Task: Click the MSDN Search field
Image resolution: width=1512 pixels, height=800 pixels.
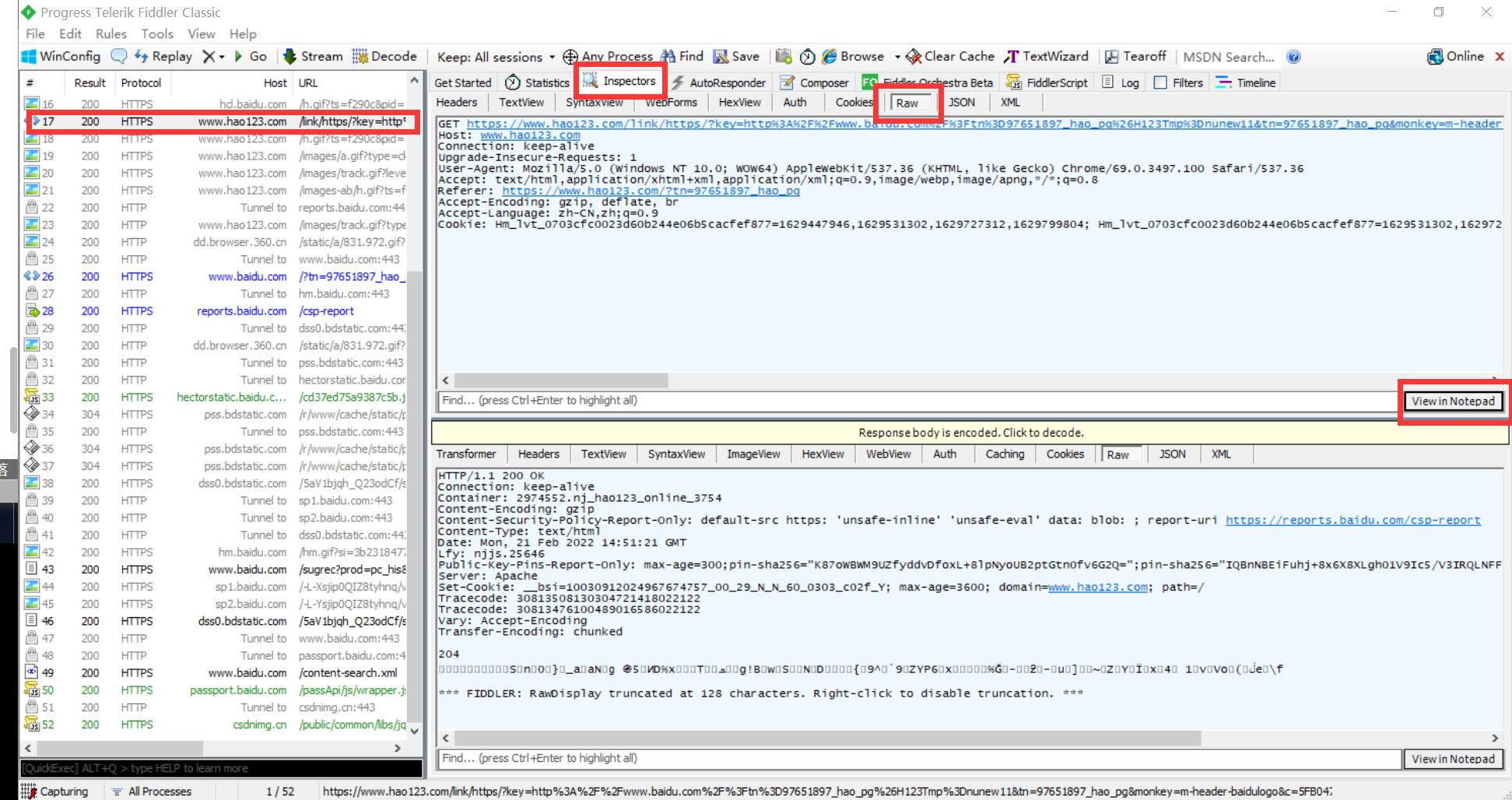Action: click(x=1229, y=57)
